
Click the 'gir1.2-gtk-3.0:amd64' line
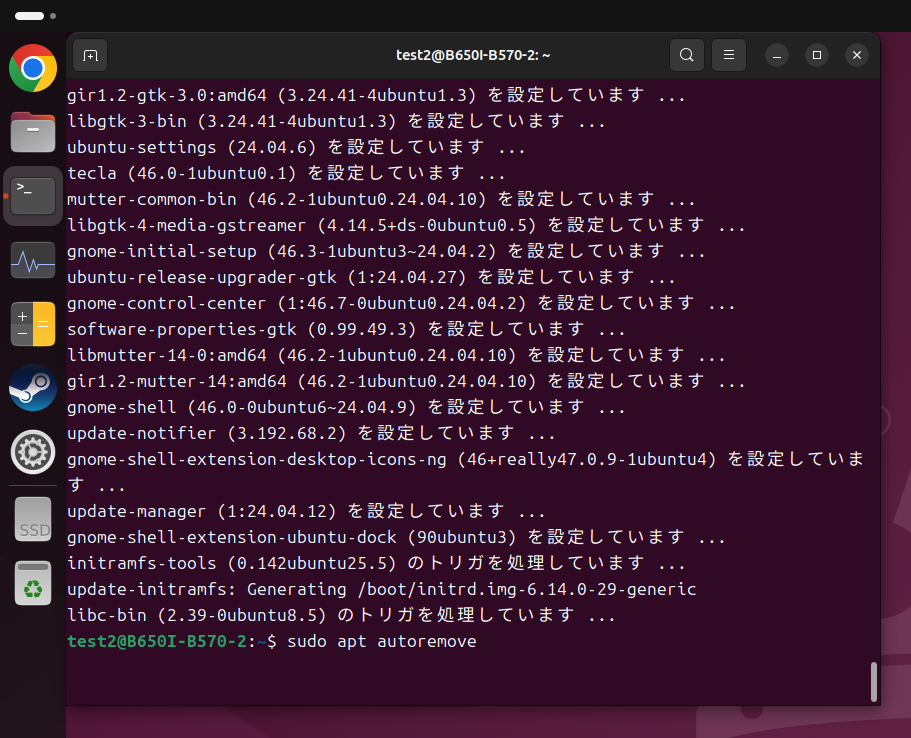(376, 95)
